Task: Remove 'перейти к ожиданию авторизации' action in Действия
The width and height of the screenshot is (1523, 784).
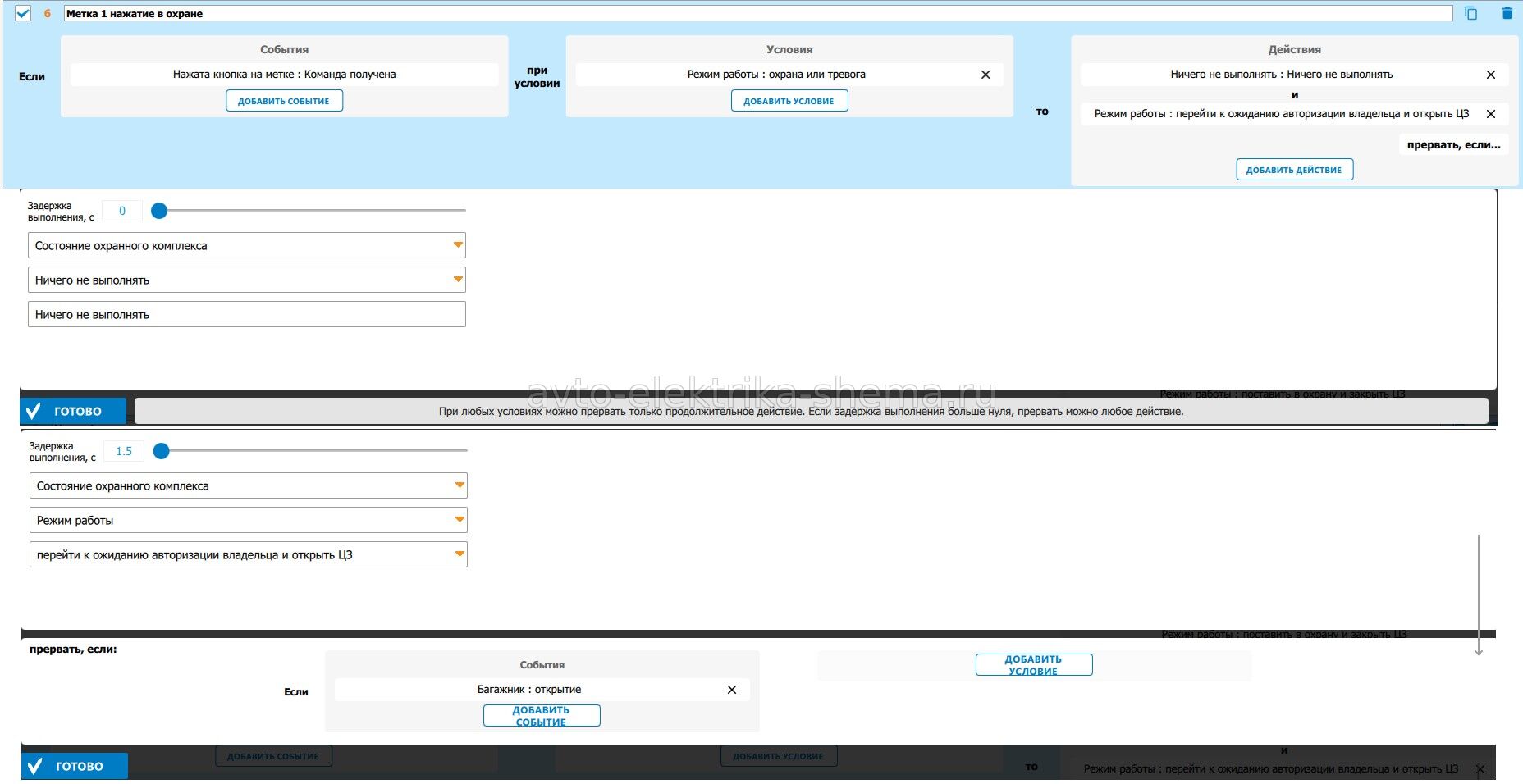Action: coord(1491,114)
